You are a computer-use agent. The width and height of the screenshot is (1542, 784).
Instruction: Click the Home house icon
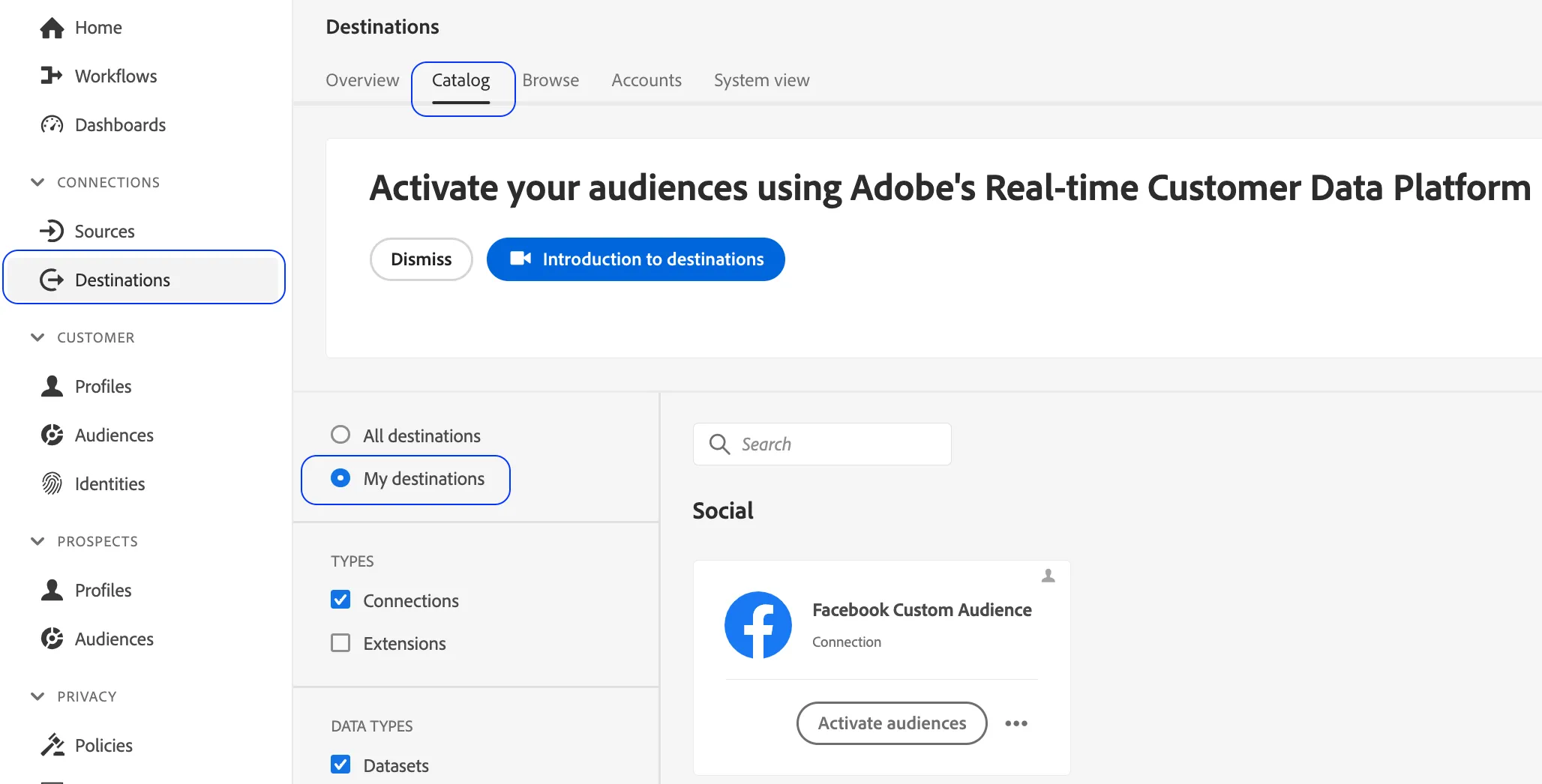click(x=52, y=28)
